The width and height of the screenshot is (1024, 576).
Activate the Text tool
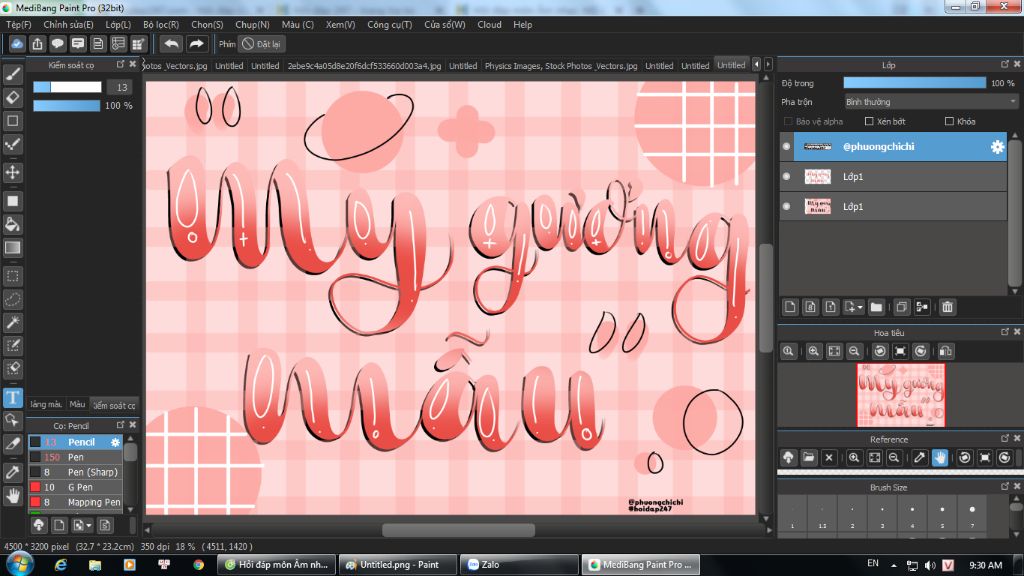coord(12,398)
